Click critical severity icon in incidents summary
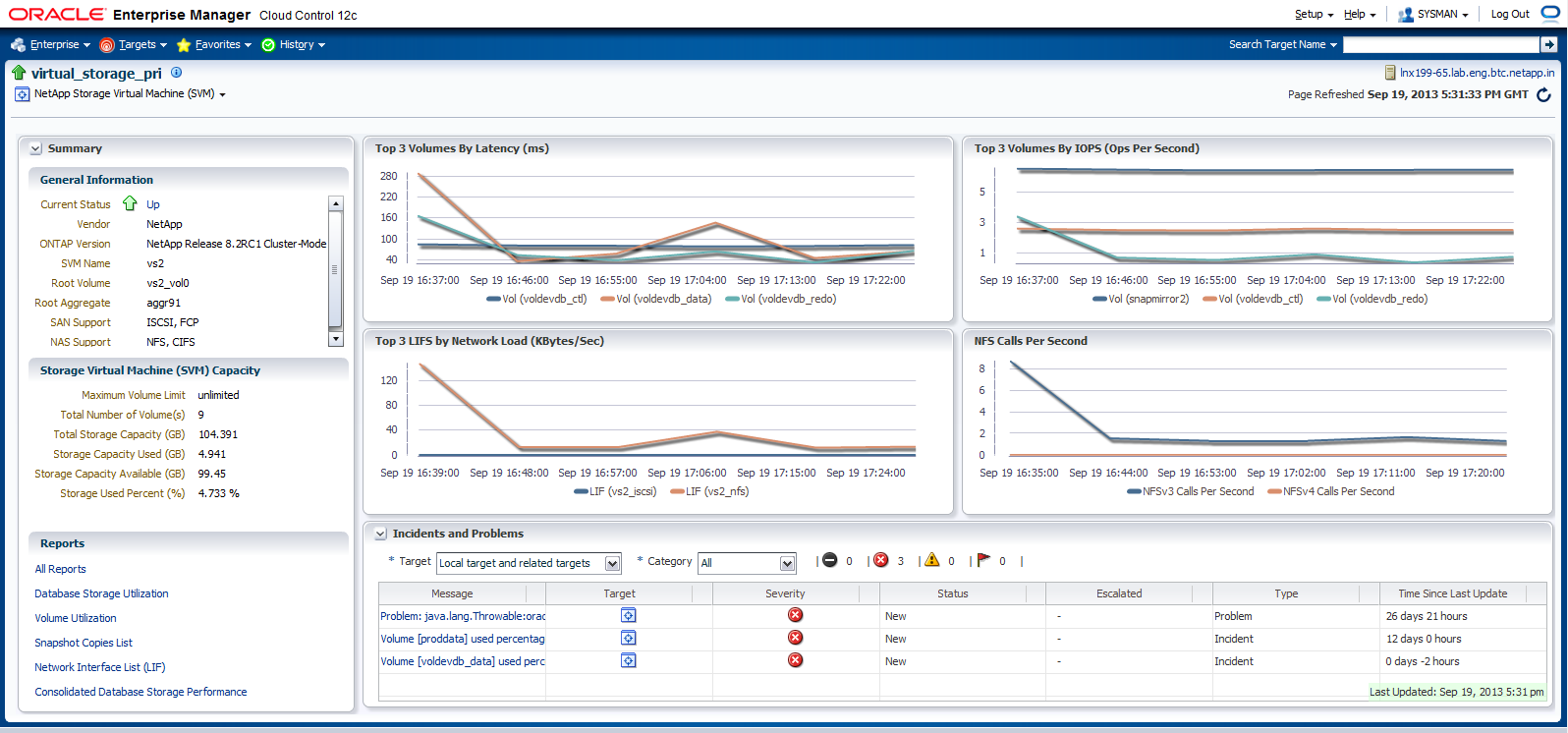Image resolution: width=1568 pixels, height=733 pixels. tap(881, 561)
